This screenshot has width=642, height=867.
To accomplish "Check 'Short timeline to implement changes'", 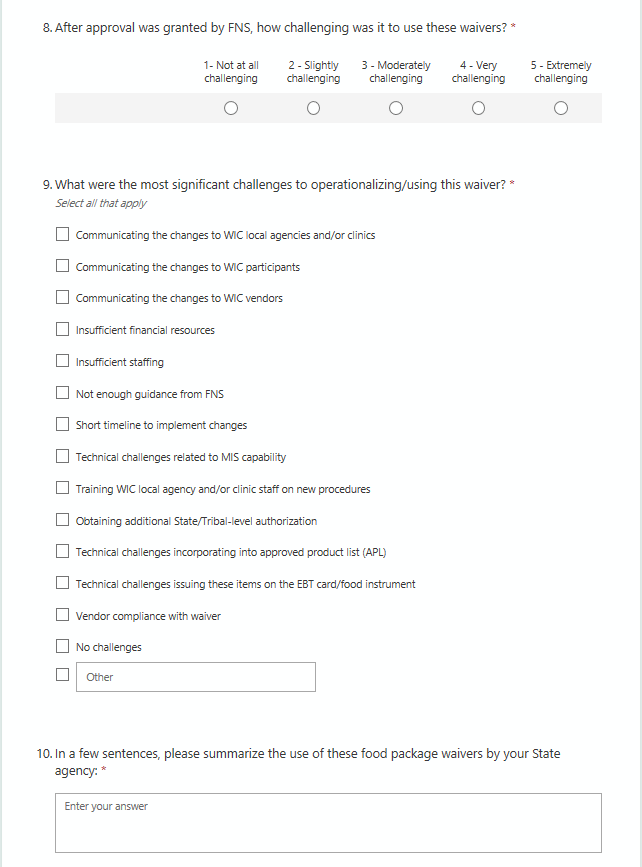I will pos(62,425).
